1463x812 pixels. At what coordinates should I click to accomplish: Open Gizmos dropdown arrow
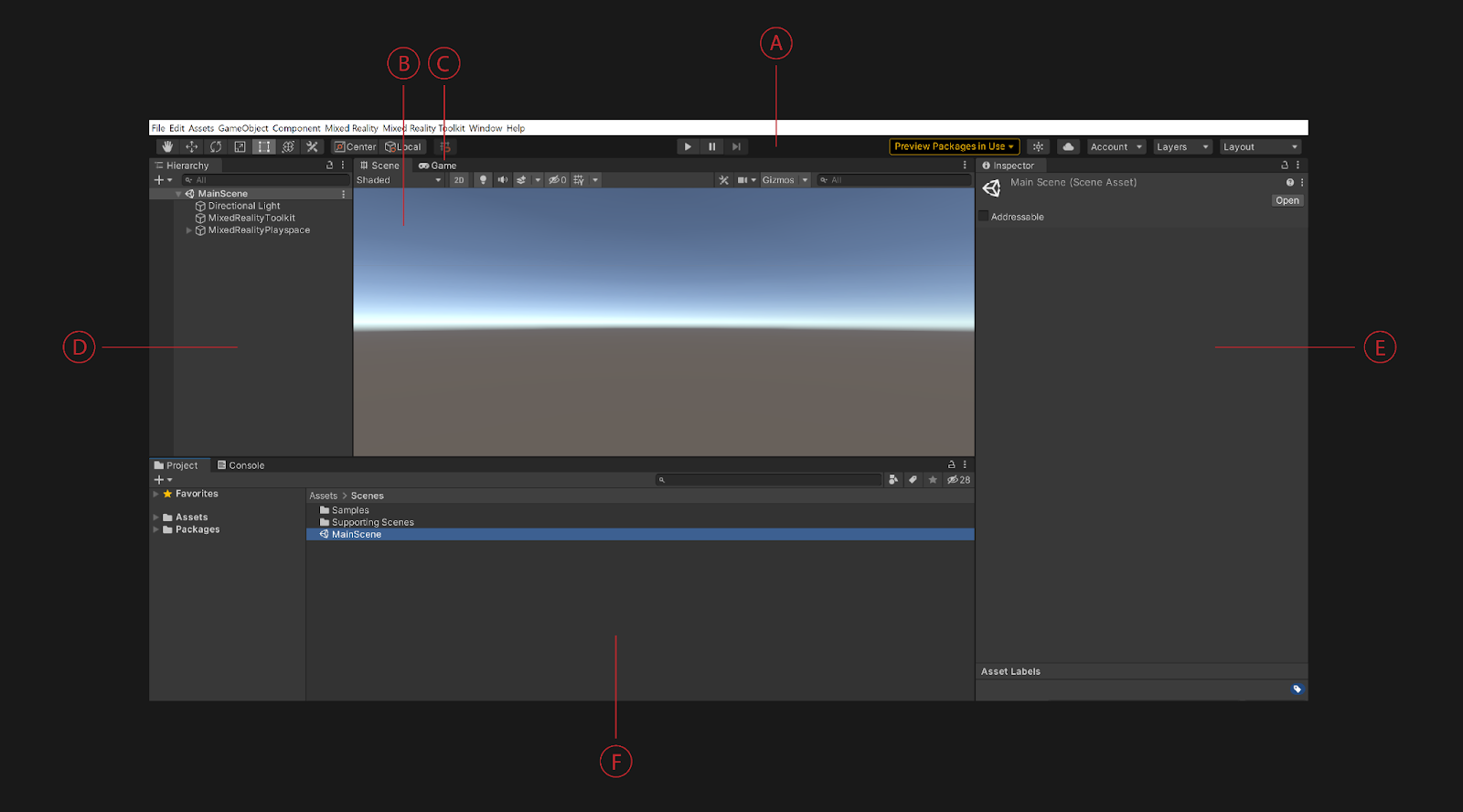[806, 180]
